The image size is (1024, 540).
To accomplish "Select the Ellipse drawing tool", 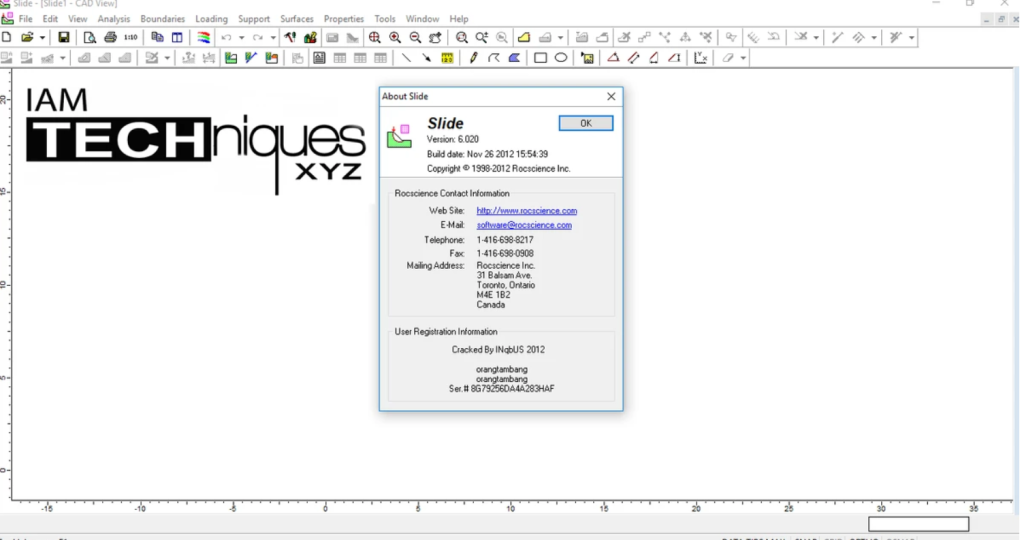I will coord(561,58).
